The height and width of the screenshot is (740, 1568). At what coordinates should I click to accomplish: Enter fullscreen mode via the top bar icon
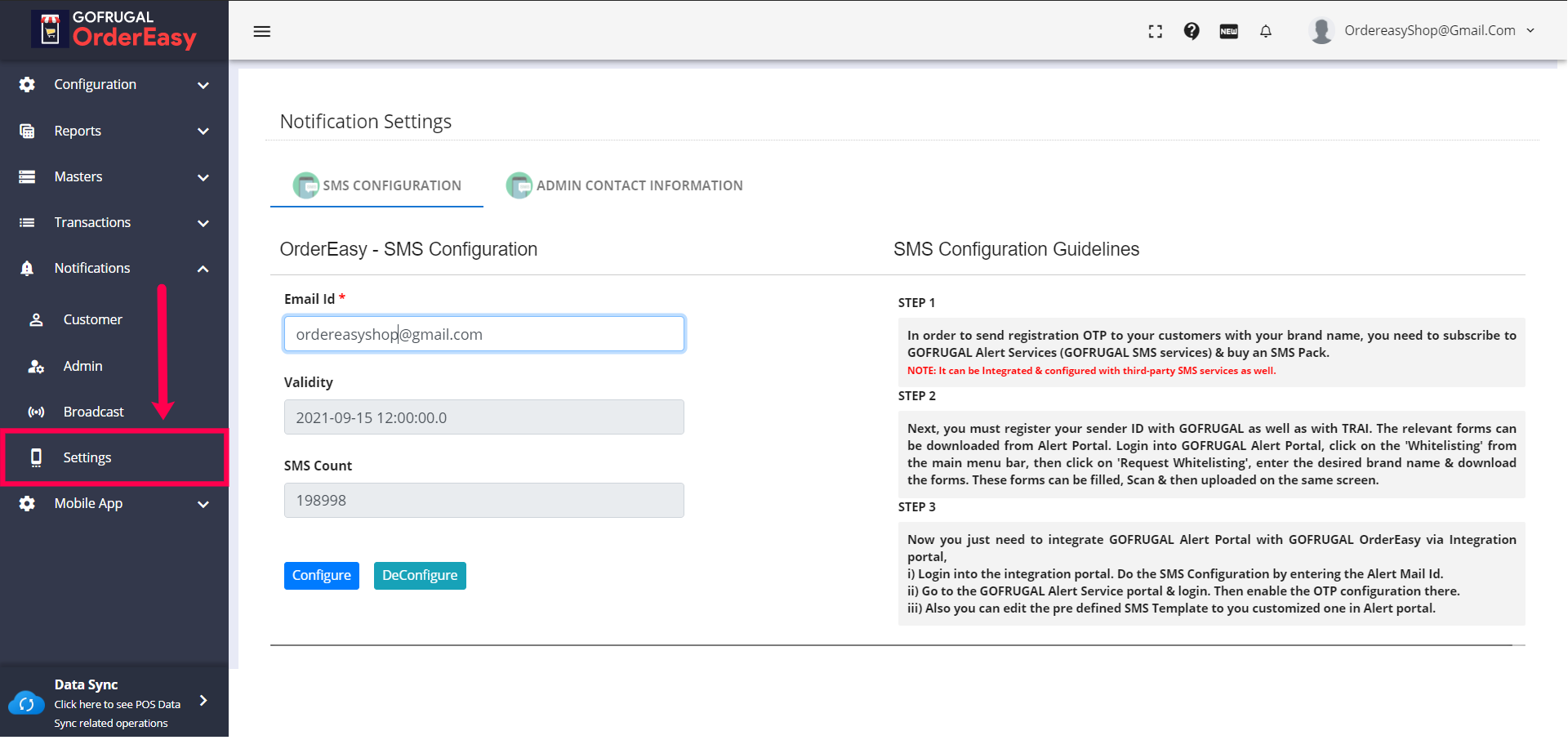[1155, 31]
